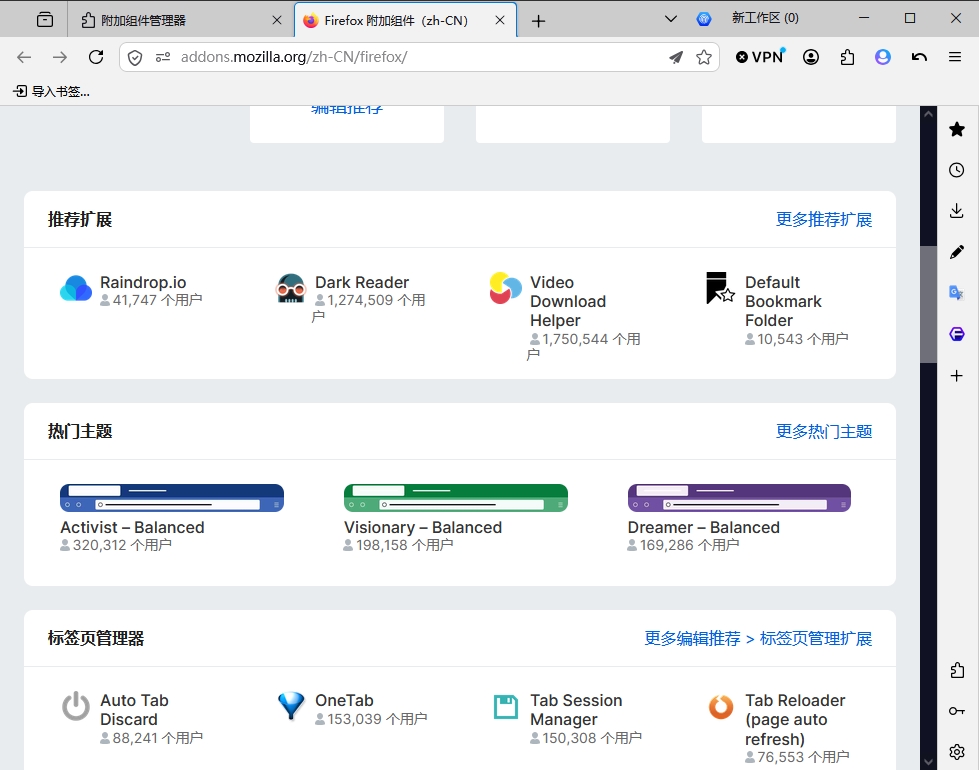Open 更多推荐扩展 link

(x=824, y=220)
